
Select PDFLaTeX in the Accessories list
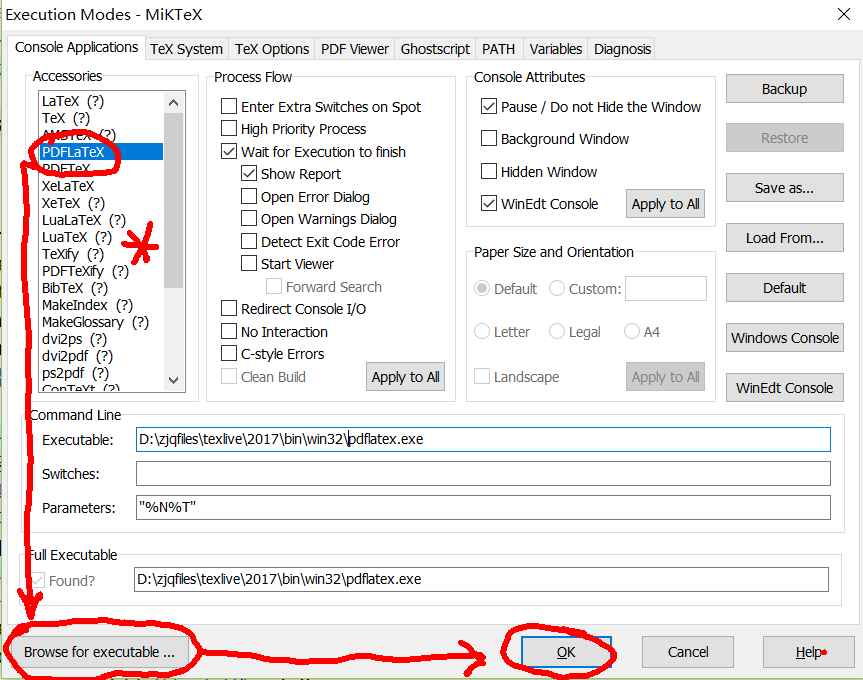(x=101, y=152)
